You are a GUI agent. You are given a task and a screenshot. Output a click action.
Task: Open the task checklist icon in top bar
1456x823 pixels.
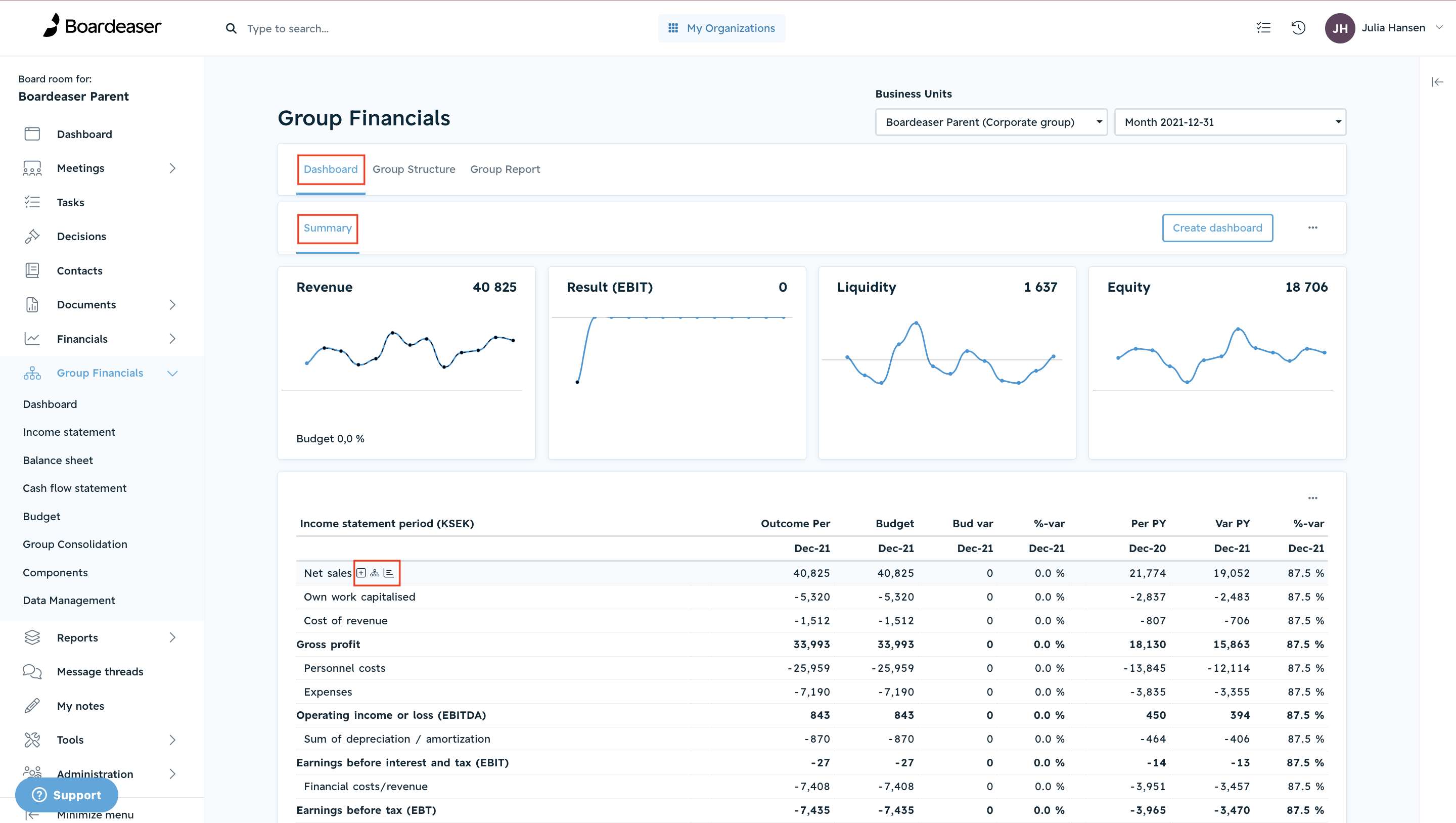pyautogui.click(x=1263, y=28)
